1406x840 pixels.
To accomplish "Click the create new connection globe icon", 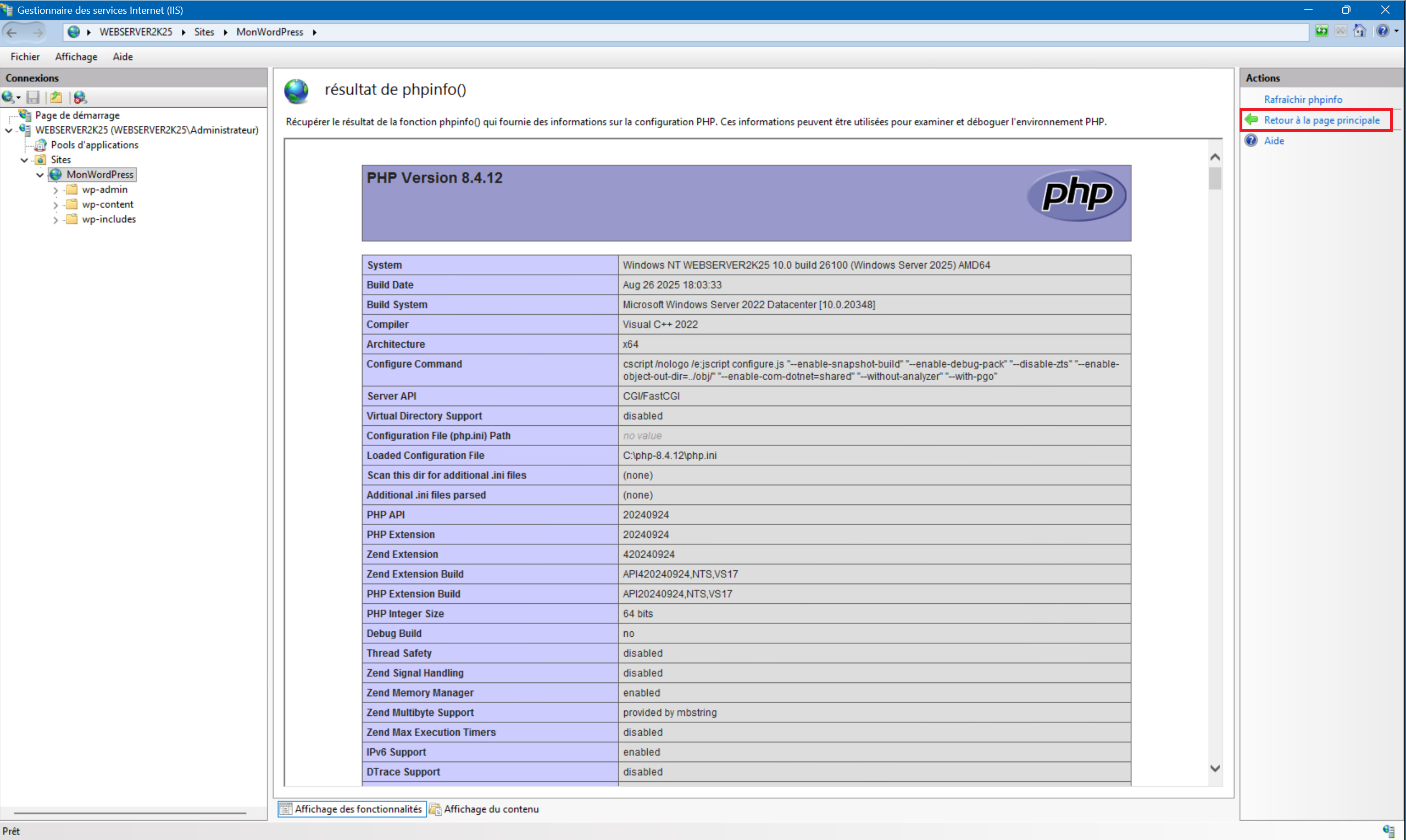I will (8, 97).
